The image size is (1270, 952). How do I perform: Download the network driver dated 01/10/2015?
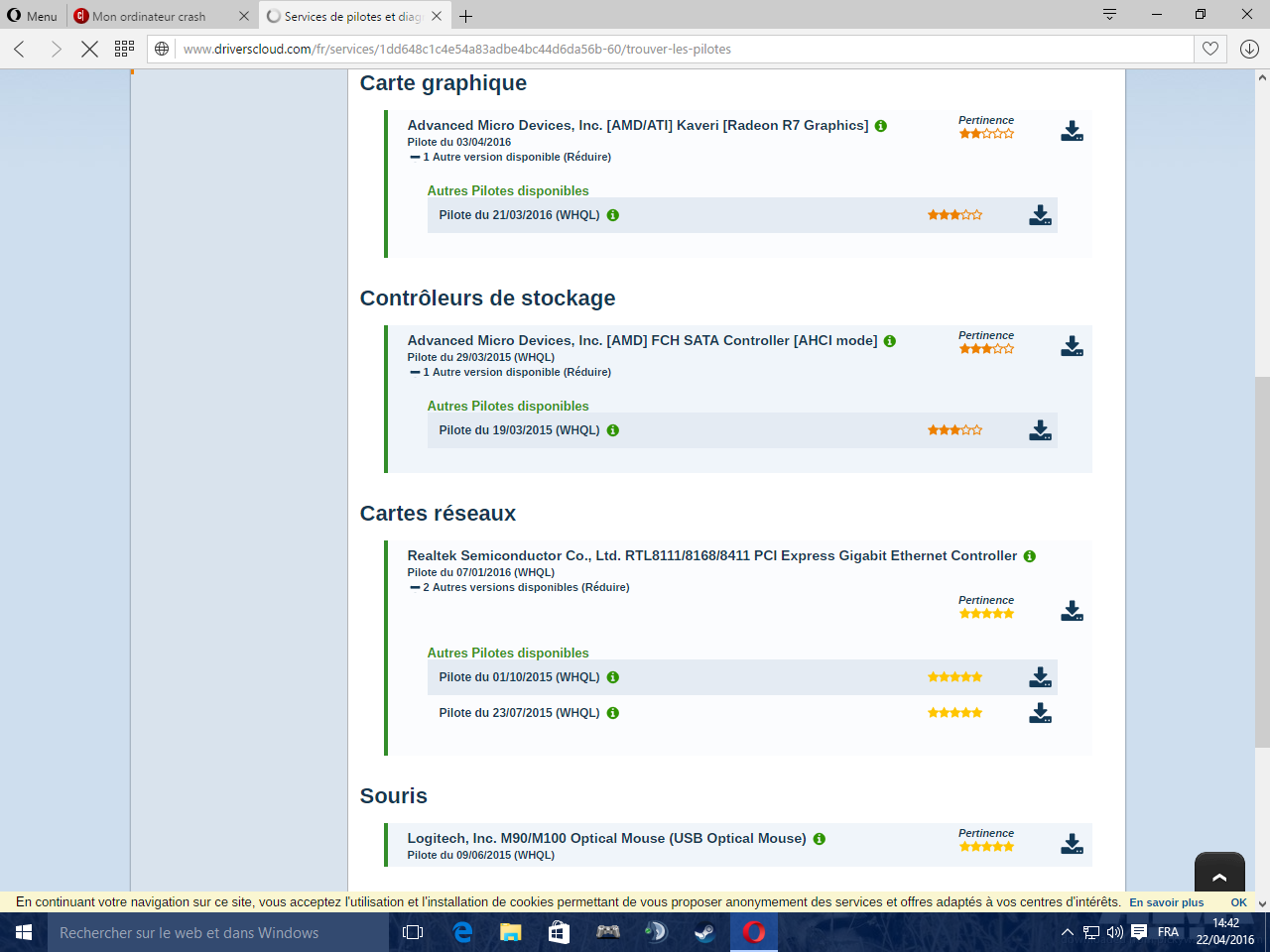point(1040,677)
